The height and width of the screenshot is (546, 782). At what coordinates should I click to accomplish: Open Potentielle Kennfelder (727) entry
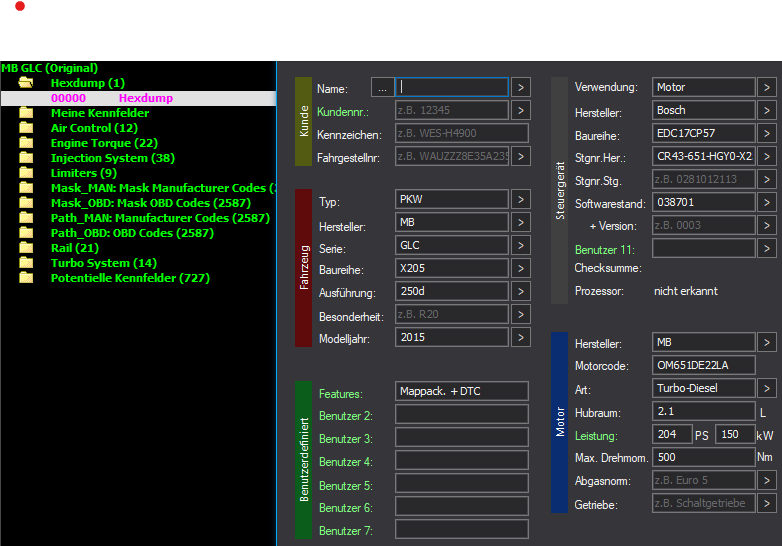click(x=130, y=278)
